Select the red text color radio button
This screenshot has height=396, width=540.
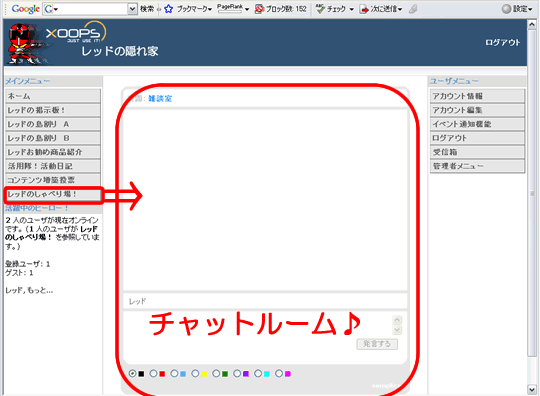154,374
